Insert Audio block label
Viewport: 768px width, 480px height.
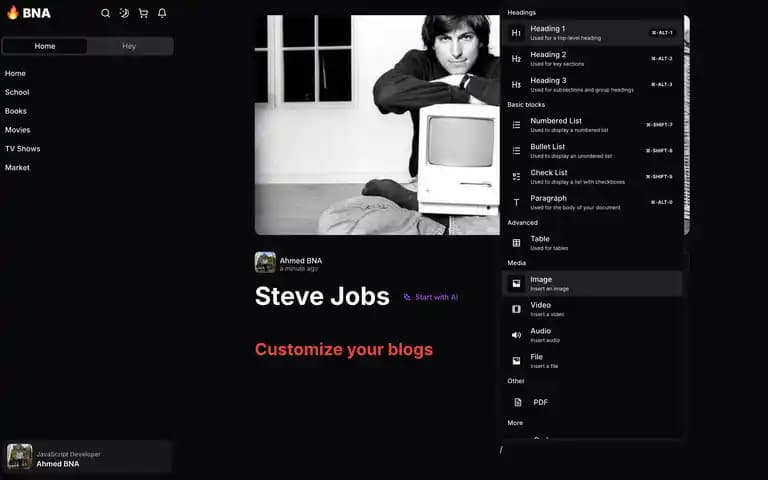coord(540,331)
